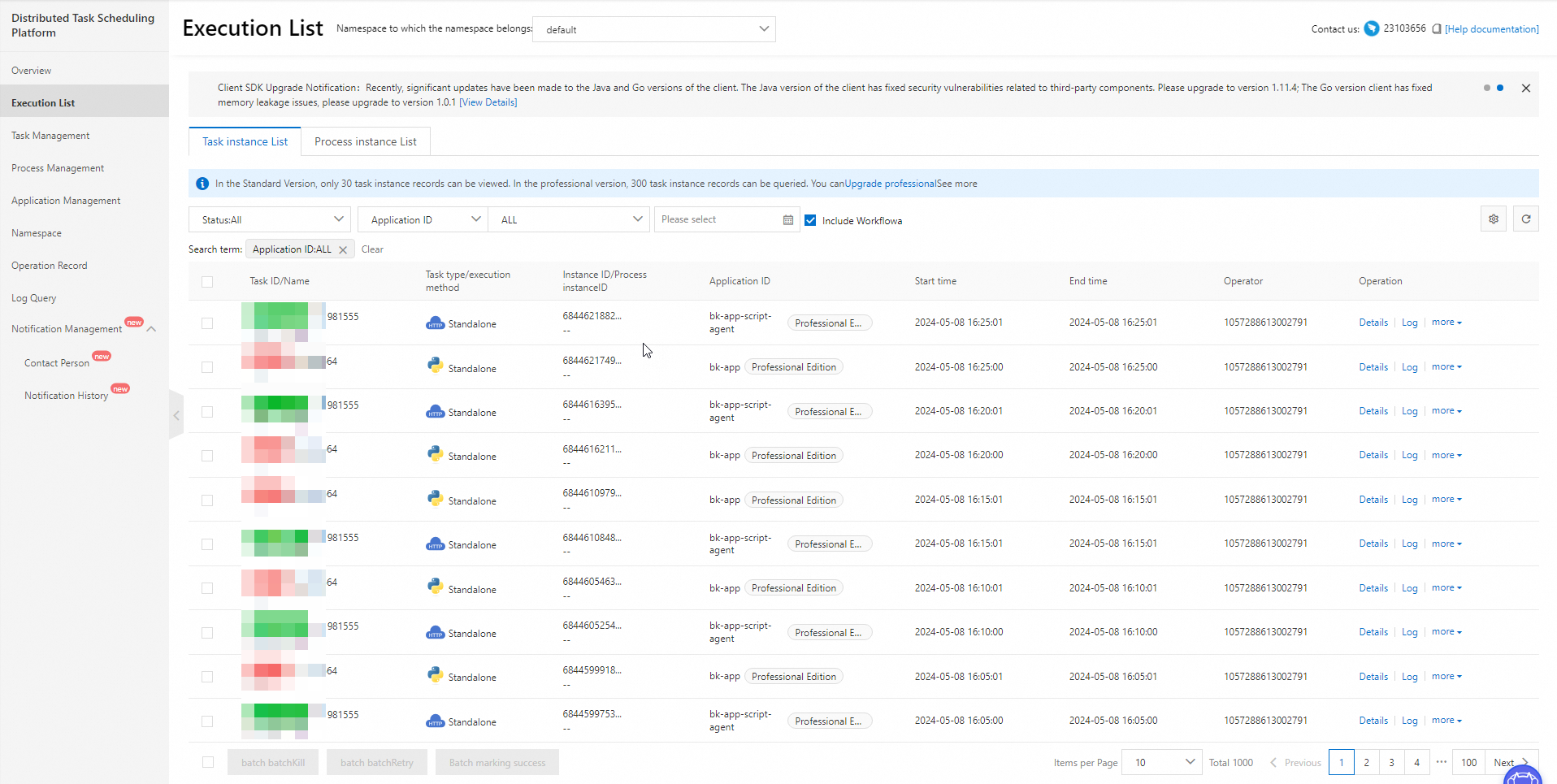The width and height of the screenshot is (1557, 784).
Task: Click the HTTP icon beside the first Standalone task
Action: pyautogui.click(x=436, y=323)
